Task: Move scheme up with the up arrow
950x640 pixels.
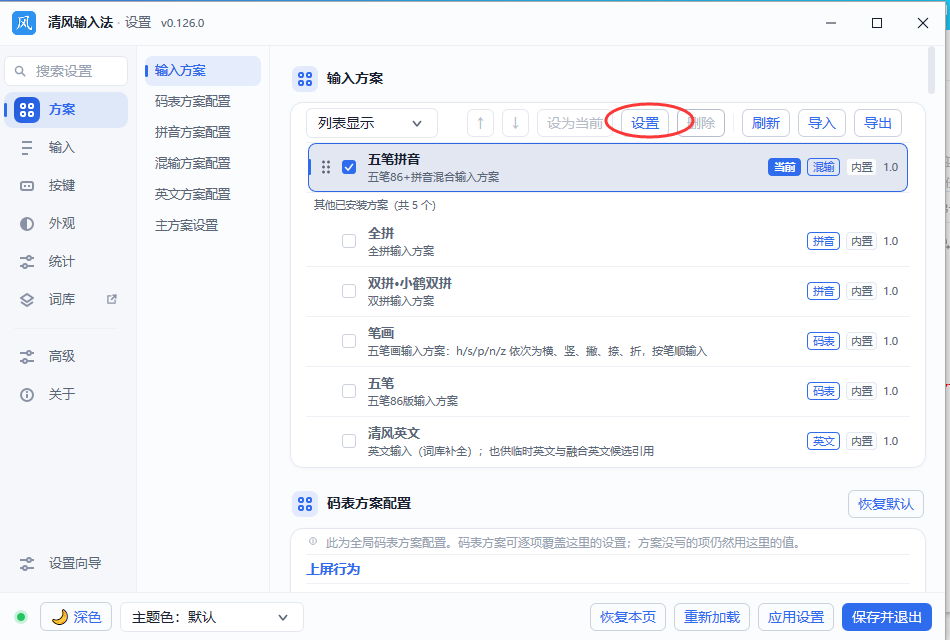Action: pyautogui.click(x=480, y=123)
